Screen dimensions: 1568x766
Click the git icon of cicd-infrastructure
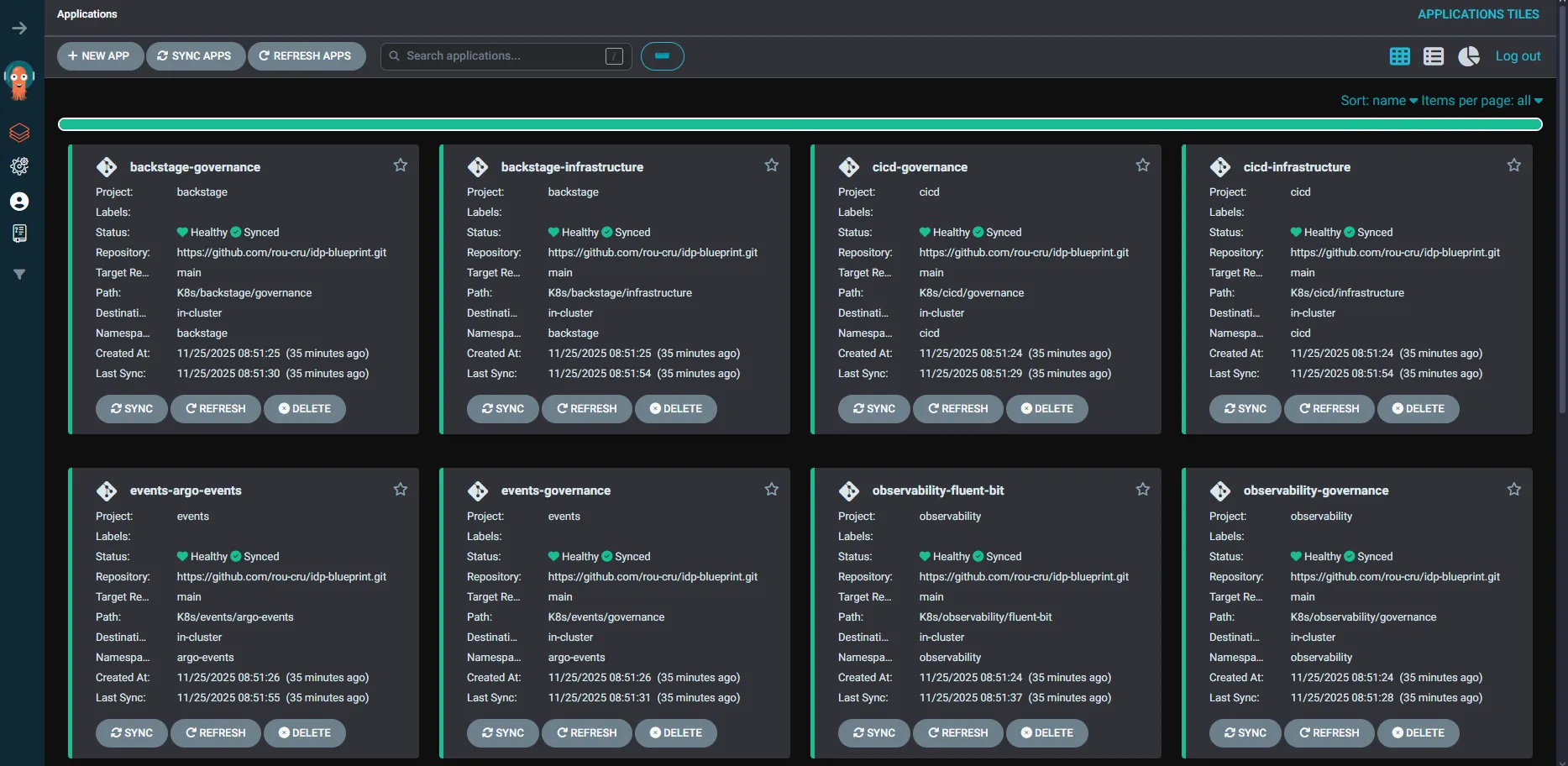pyautogui.click(x=1220, y=167)
